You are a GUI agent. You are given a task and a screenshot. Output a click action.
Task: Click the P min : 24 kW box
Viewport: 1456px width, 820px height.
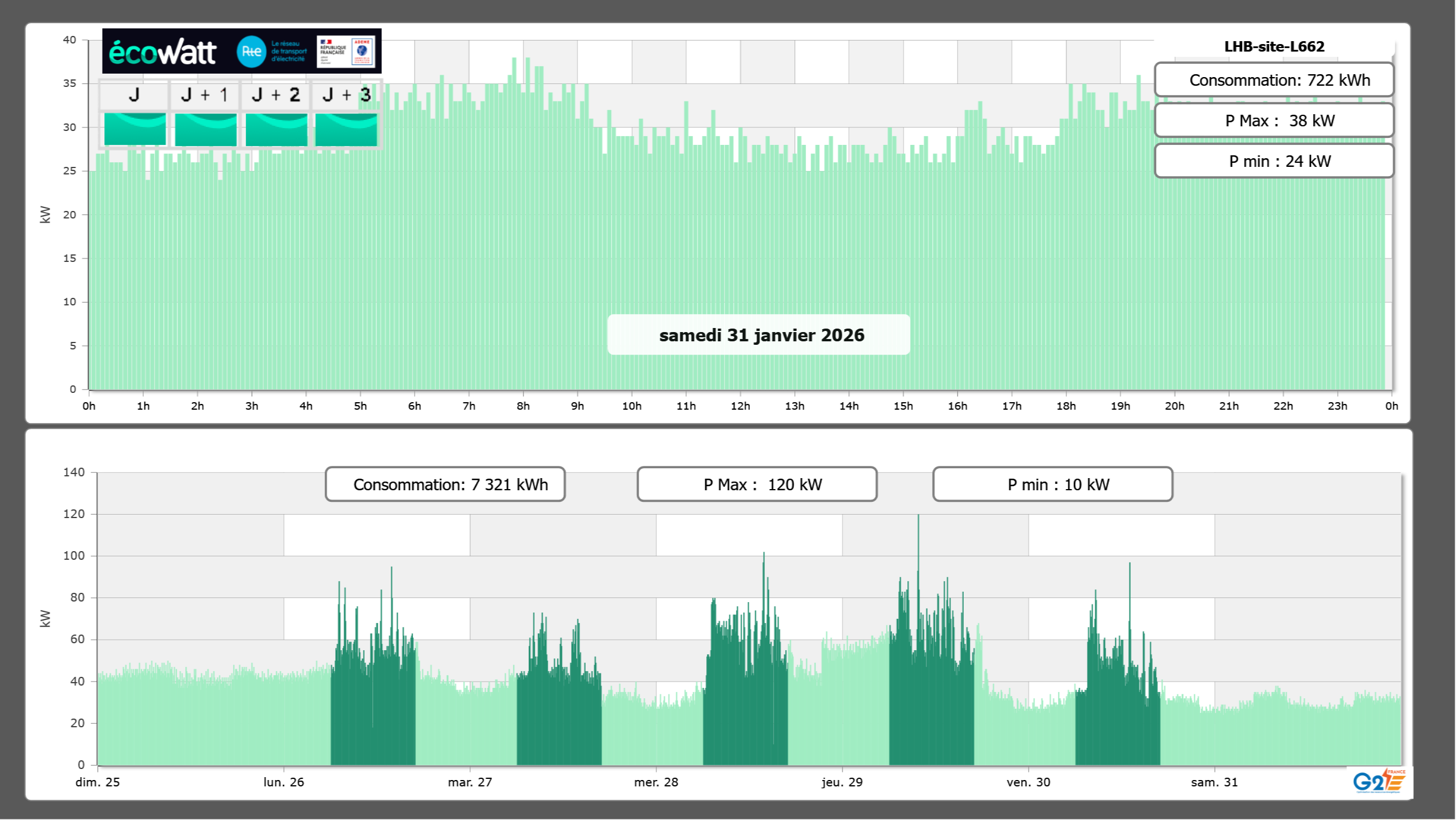(1274, 161)
